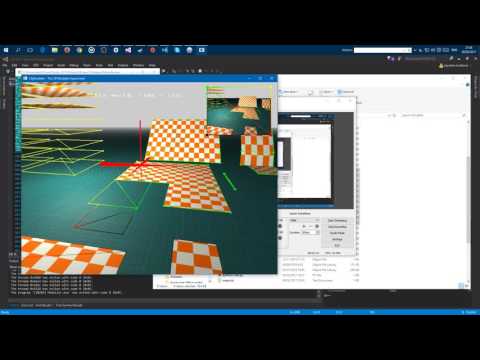The height and width of the screenshot is (360, 480).
Task: Open the Edit menu in Visual Studio
Action: 15,65
